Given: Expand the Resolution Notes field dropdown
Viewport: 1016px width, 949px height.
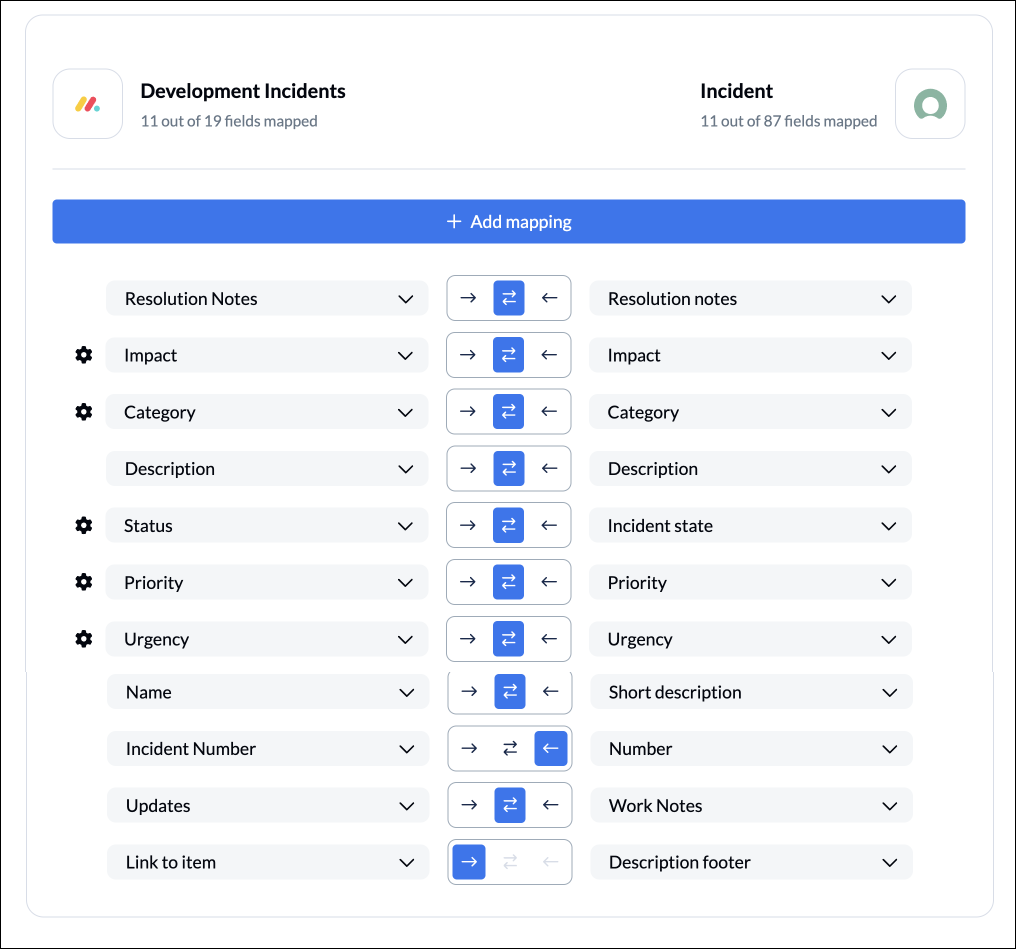Looking at the screenshot, I should tap(267, 299).
